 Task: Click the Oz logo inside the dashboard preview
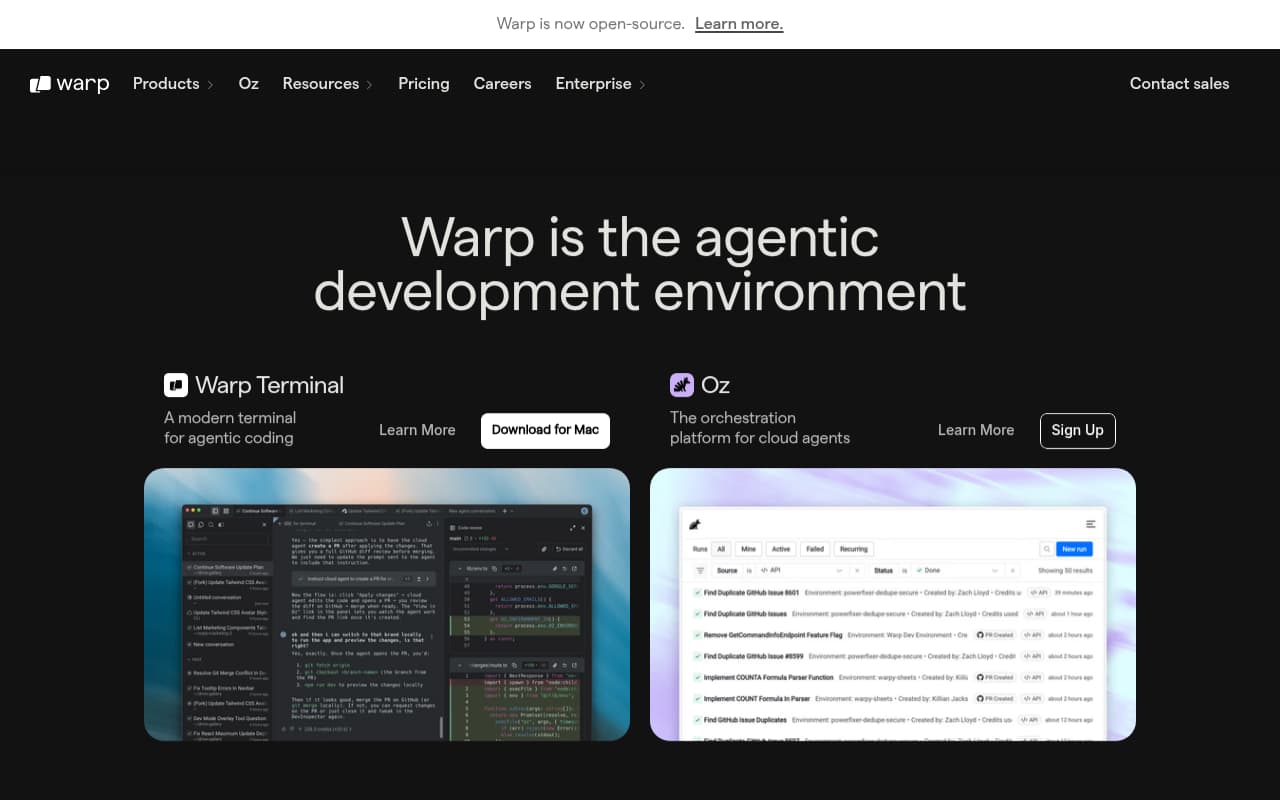point(695,524)
